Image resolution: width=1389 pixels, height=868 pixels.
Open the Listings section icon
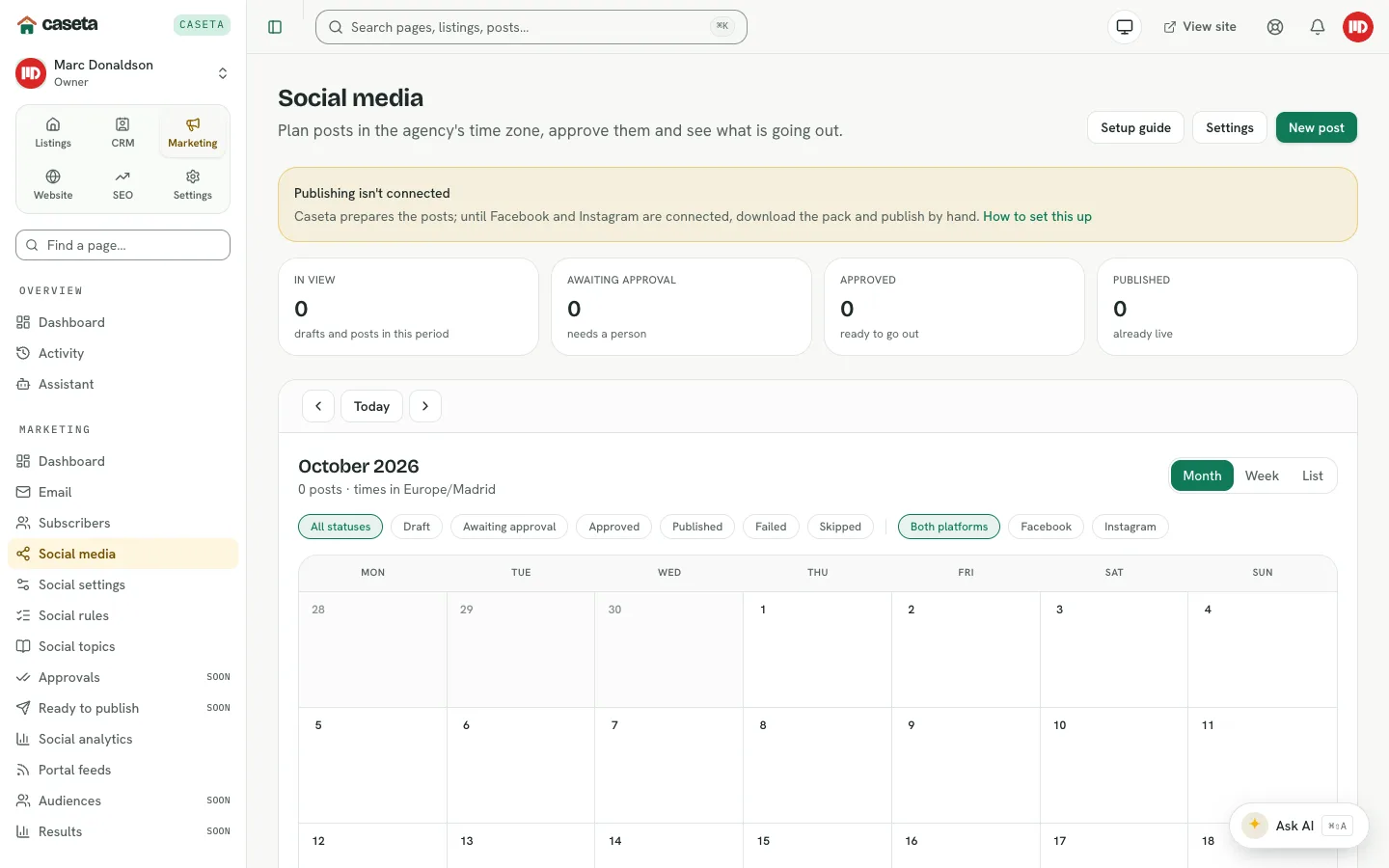coord(53,132)
